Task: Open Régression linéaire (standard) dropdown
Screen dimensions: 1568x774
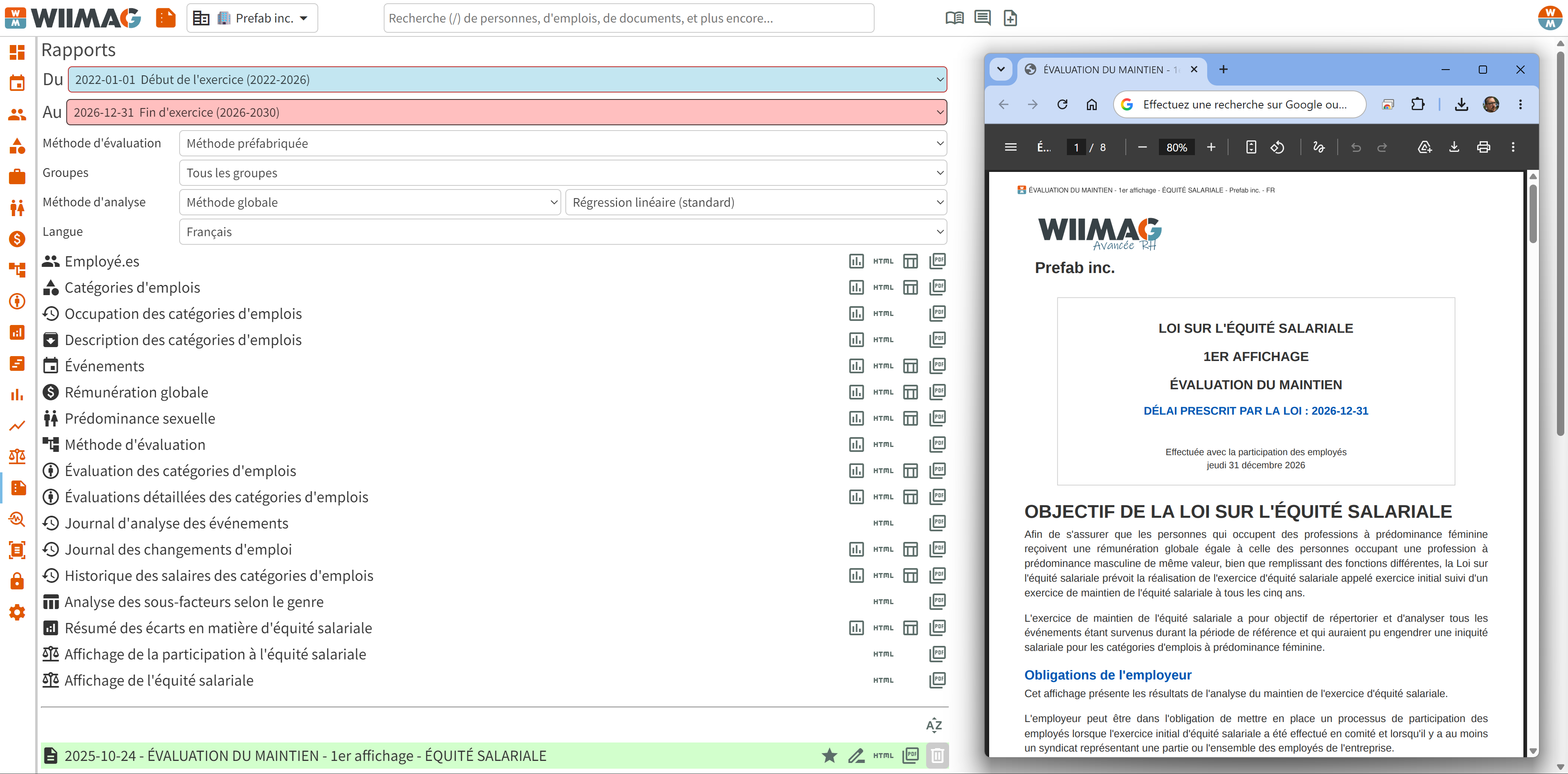Action: (756, 202)
